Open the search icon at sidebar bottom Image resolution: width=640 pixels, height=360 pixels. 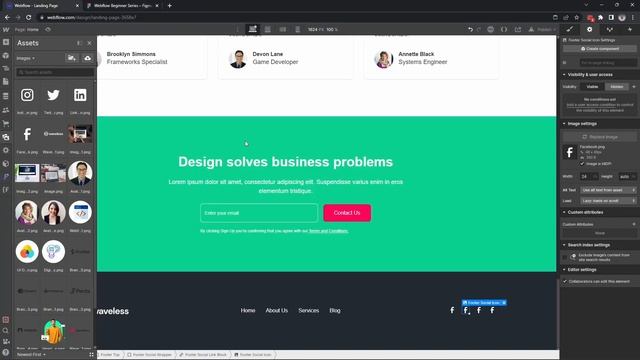coord(6,331)
